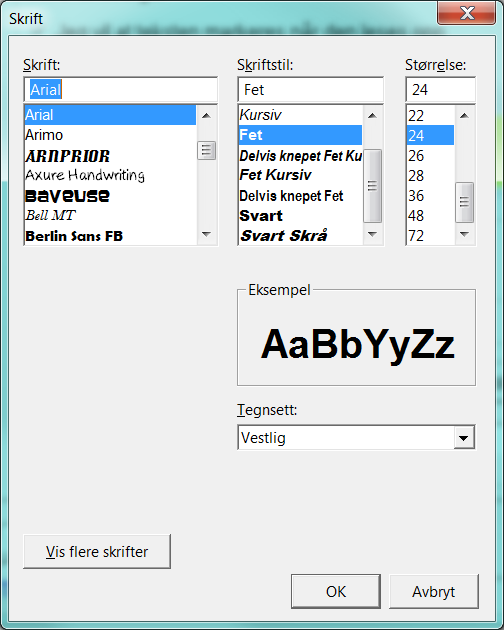Click the Skrift font name input field
The height and width of the screenshot is (630, 504).
121,90
